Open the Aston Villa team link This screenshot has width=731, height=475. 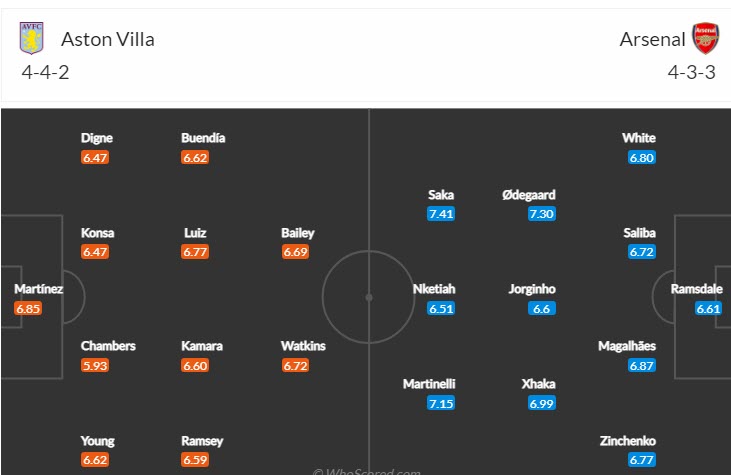coord(108,40)
